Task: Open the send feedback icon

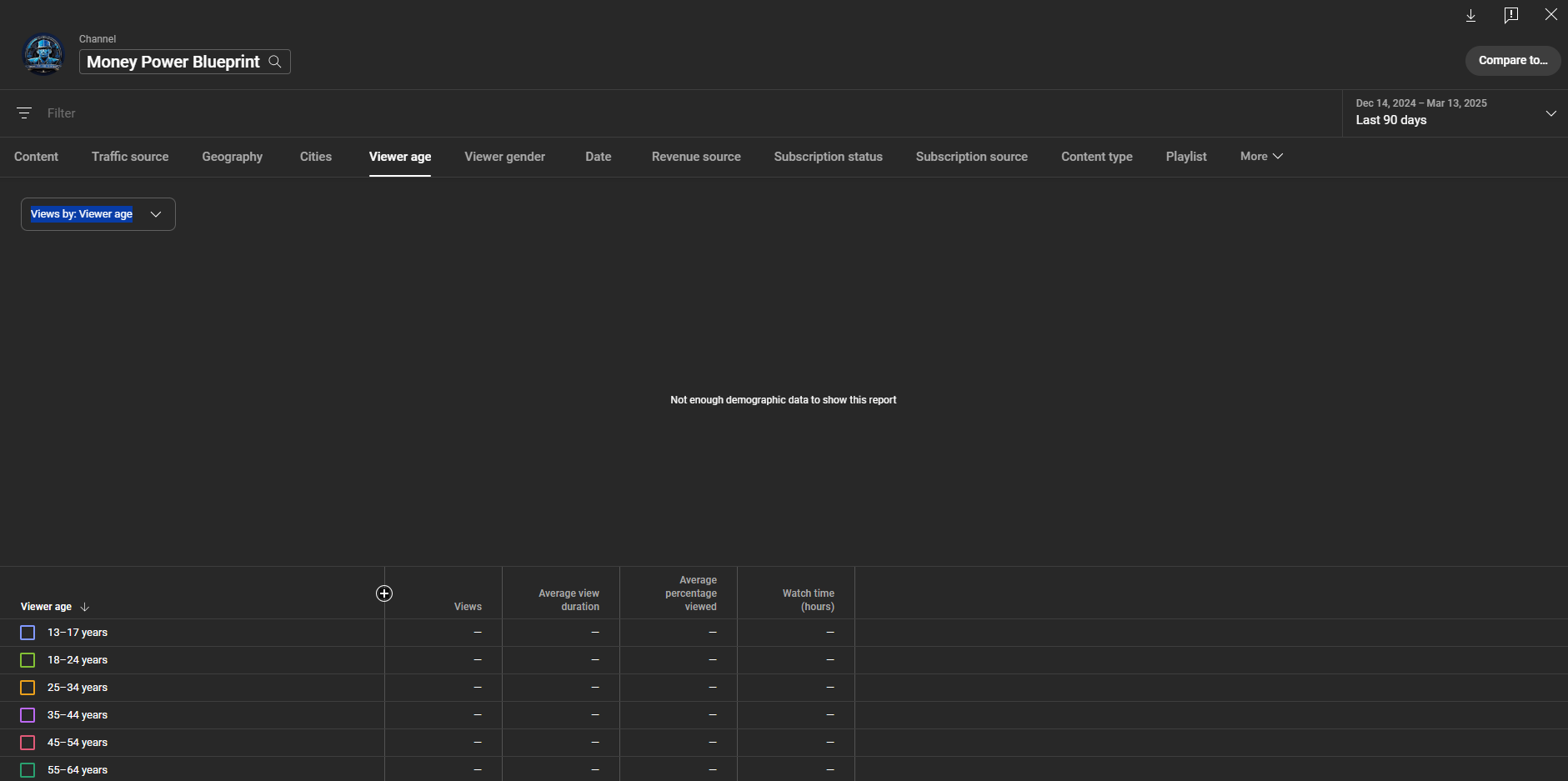Action: point(1510,15)
